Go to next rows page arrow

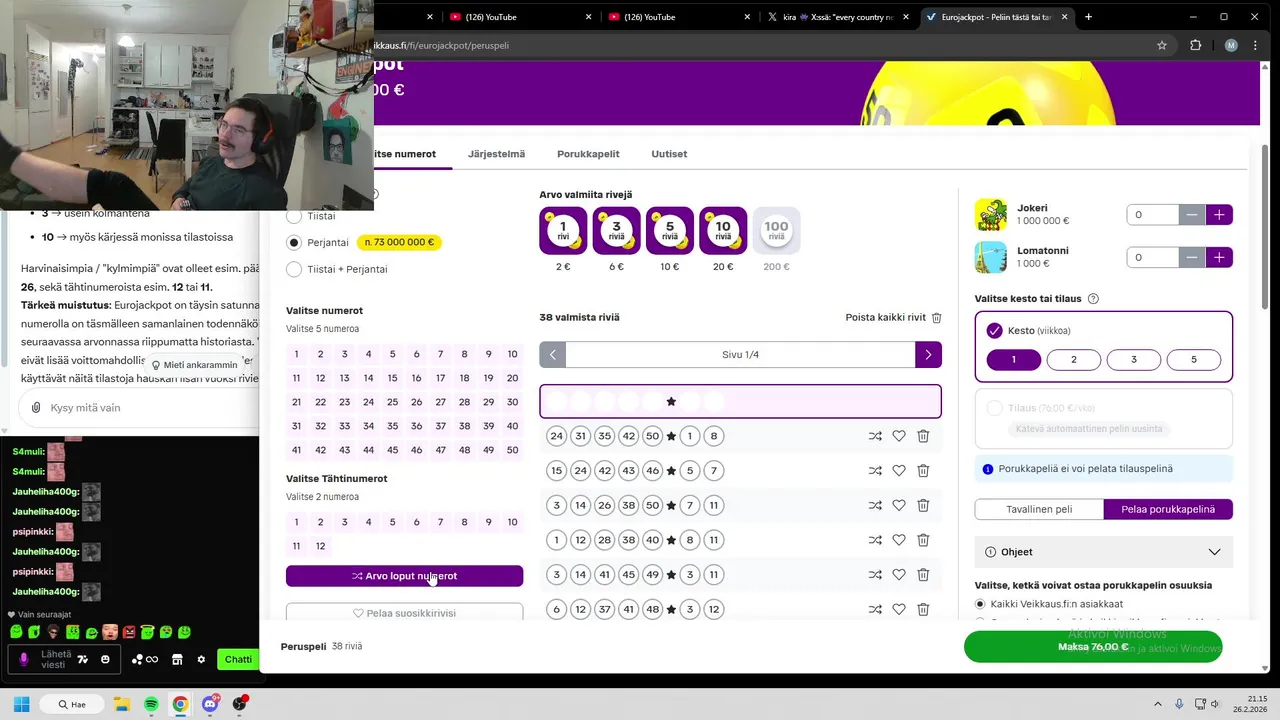(928, 354)
